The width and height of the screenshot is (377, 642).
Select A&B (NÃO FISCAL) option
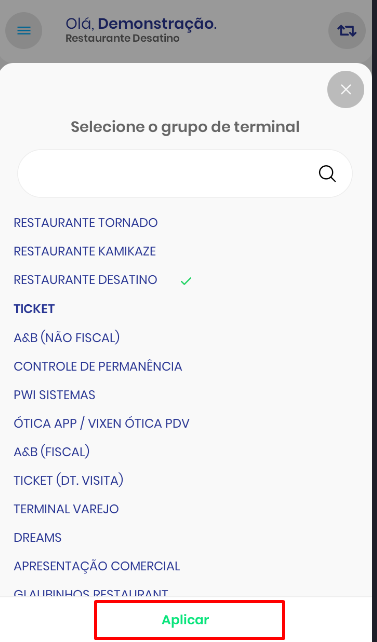pyautogui.click(x=67, y=337)
